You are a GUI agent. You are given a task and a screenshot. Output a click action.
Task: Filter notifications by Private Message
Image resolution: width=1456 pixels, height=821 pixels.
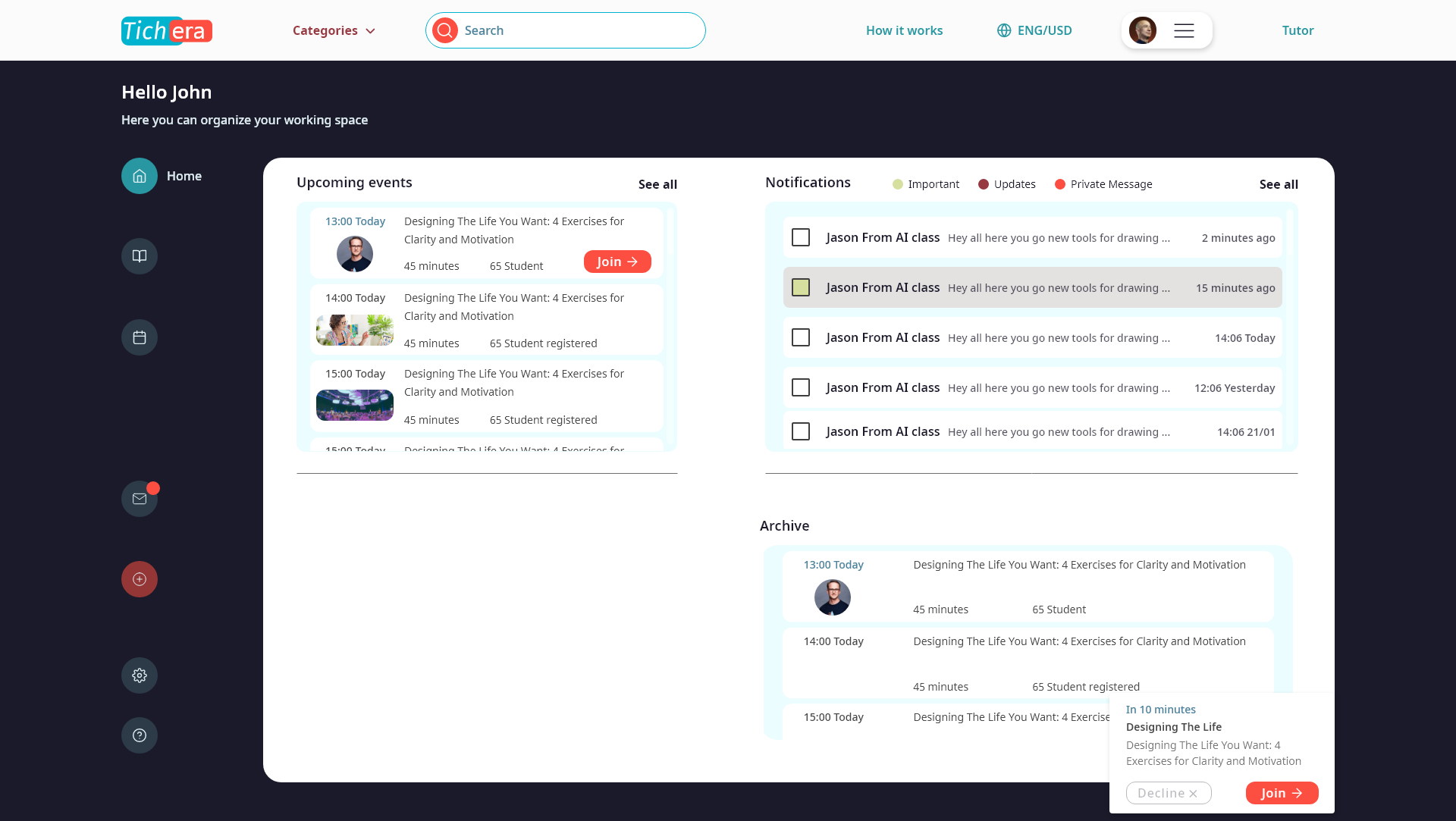pyautogui.click(x=1103, y=184)
